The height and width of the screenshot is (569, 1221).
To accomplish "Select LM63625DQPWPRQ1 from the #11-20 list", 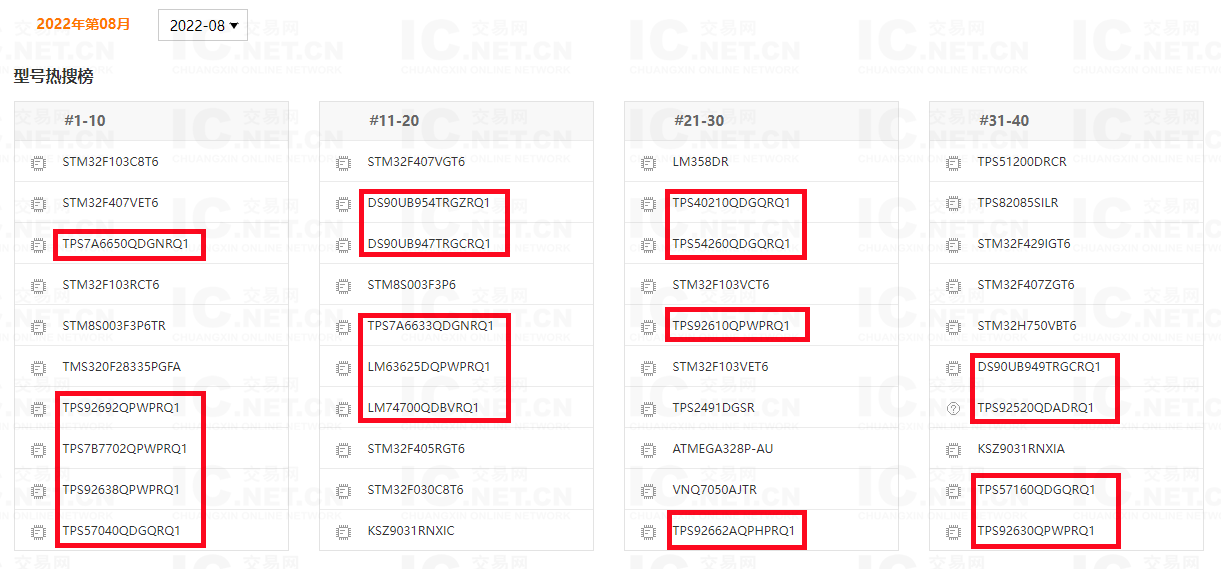I will (429, 367).
